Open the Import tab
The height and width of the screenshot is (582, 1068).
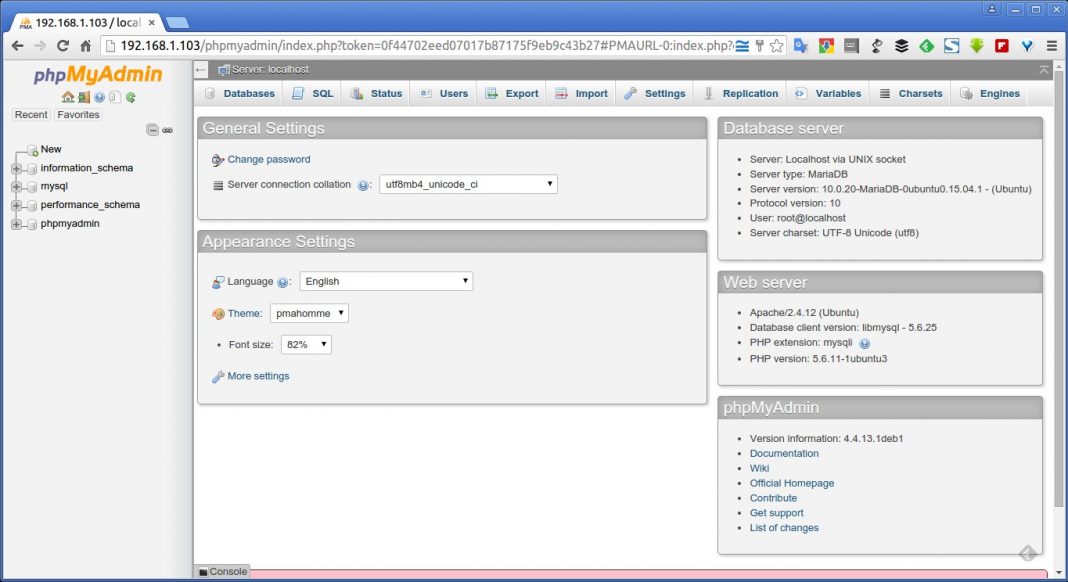tap(581, 93)
